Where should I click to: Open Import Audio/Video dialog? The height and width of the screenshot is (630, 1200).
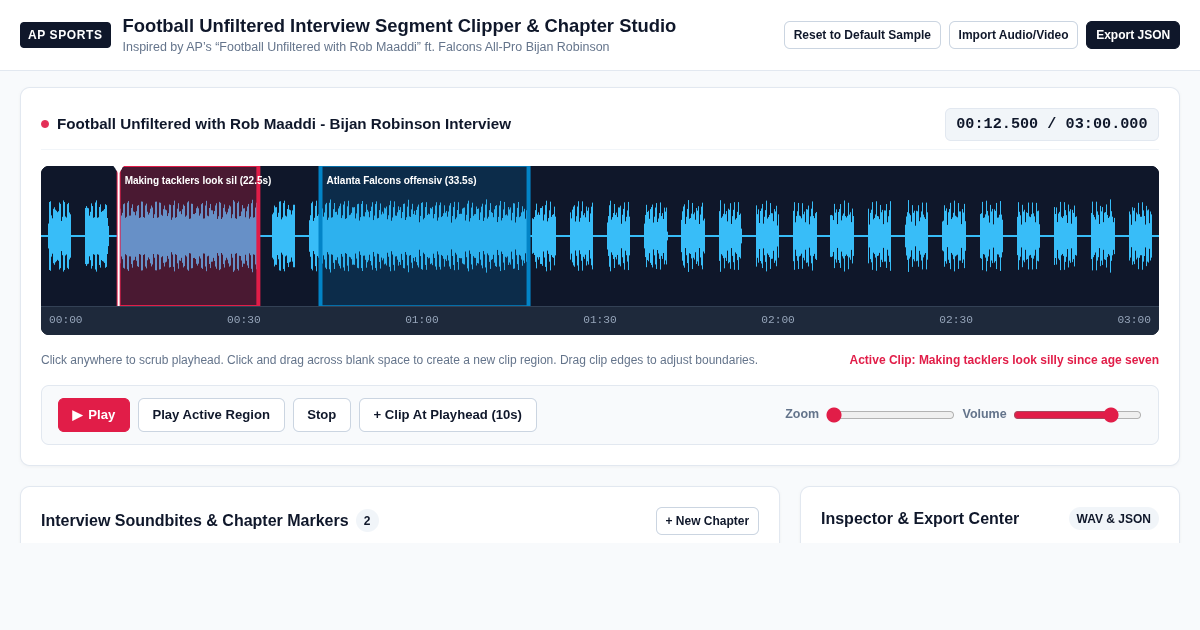1013,35
